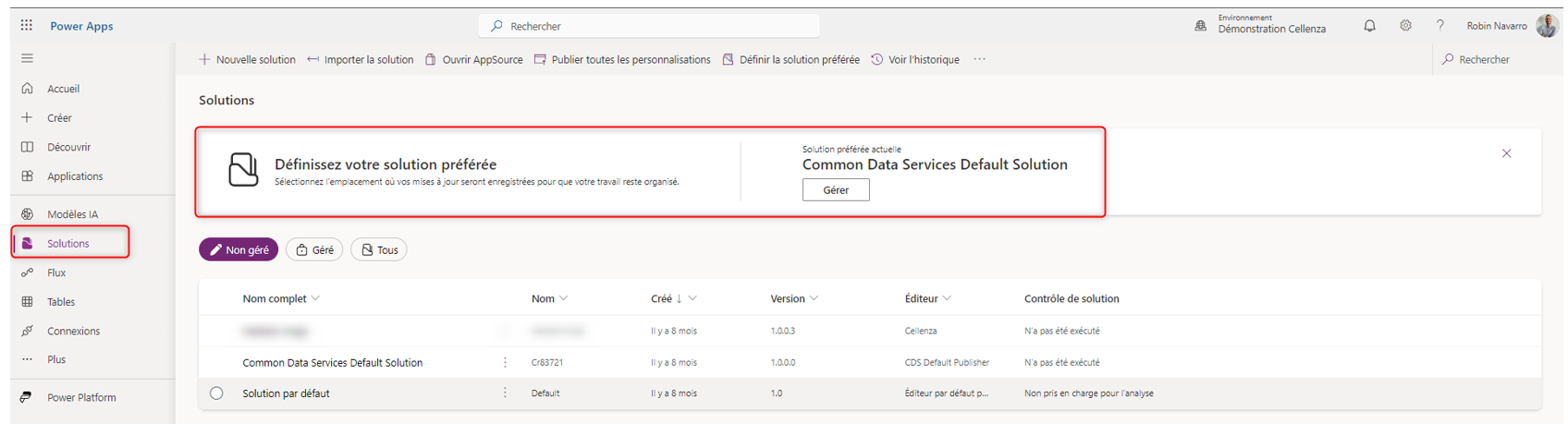Expand the Éditeur column dropdown

click(947, 298)
